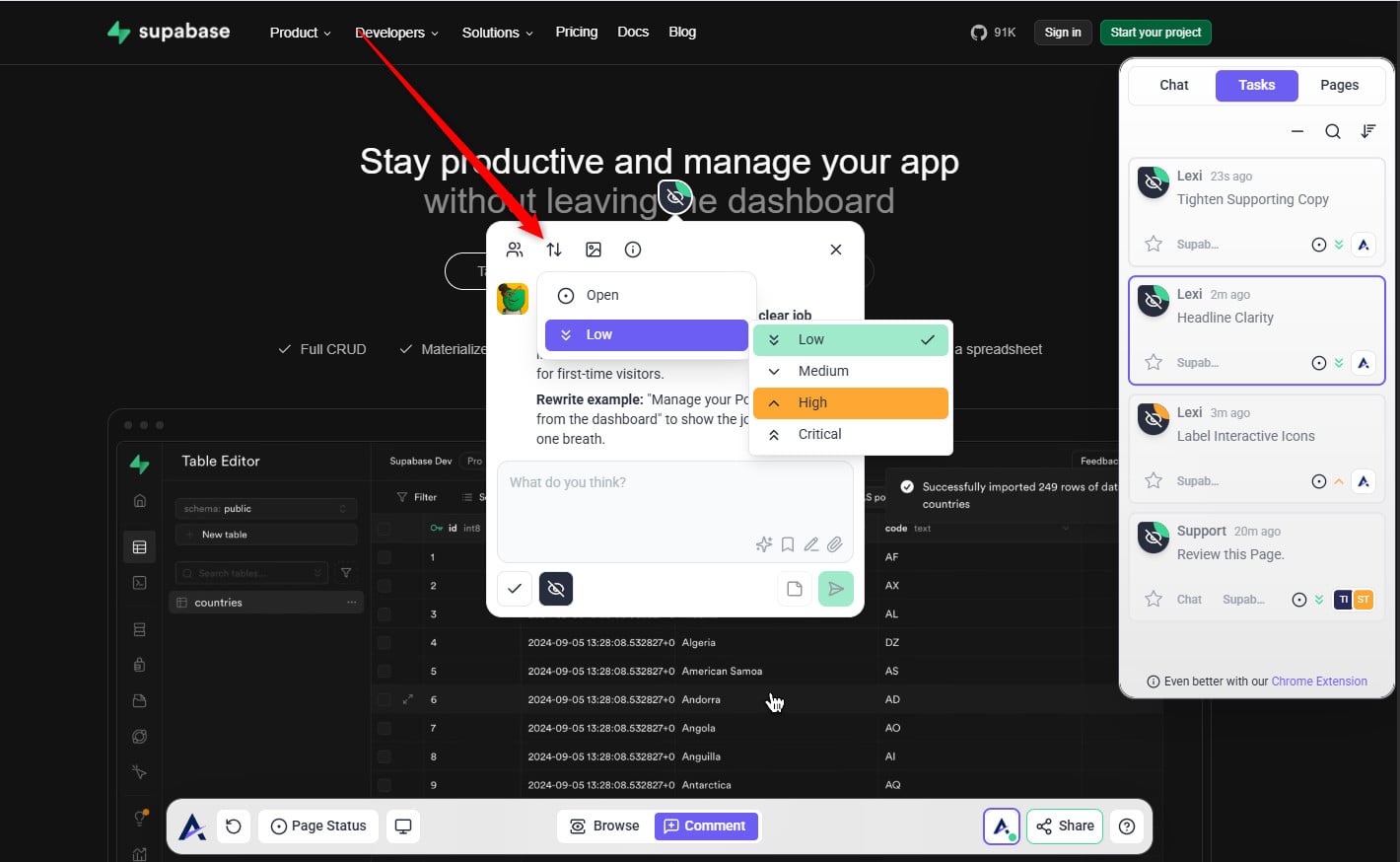Click the attachment paperclip icon
The image size is (1400, 862).
(835, 544)
